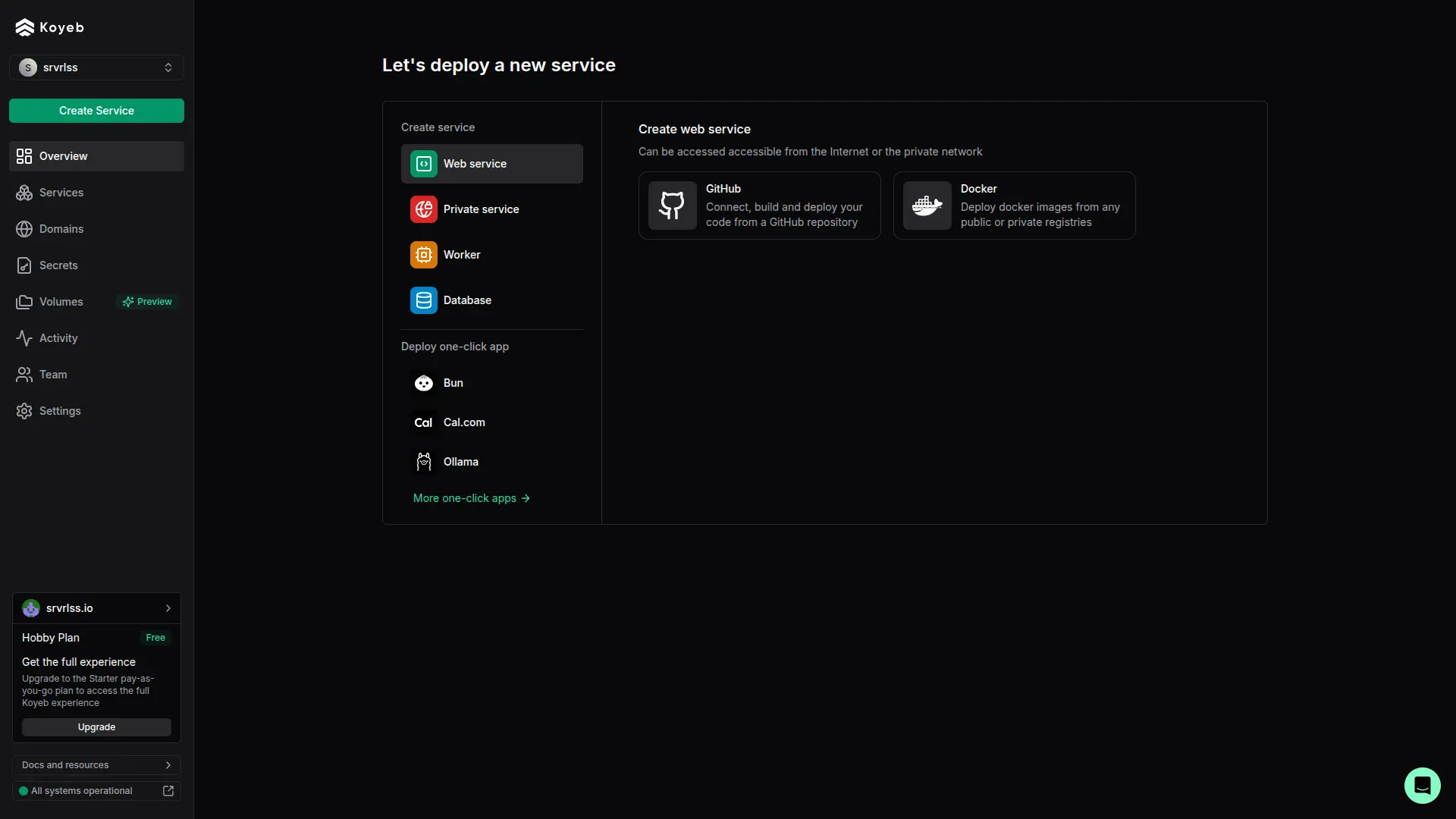Open the organization switcher dropdown arrows
Viewport: 1456px width, 819px height.
(168, 67)
